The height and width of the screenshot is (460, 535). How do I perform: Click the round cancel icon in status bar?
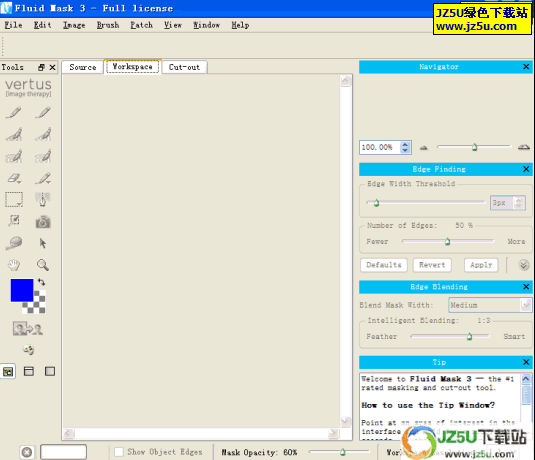pos(27,452)
